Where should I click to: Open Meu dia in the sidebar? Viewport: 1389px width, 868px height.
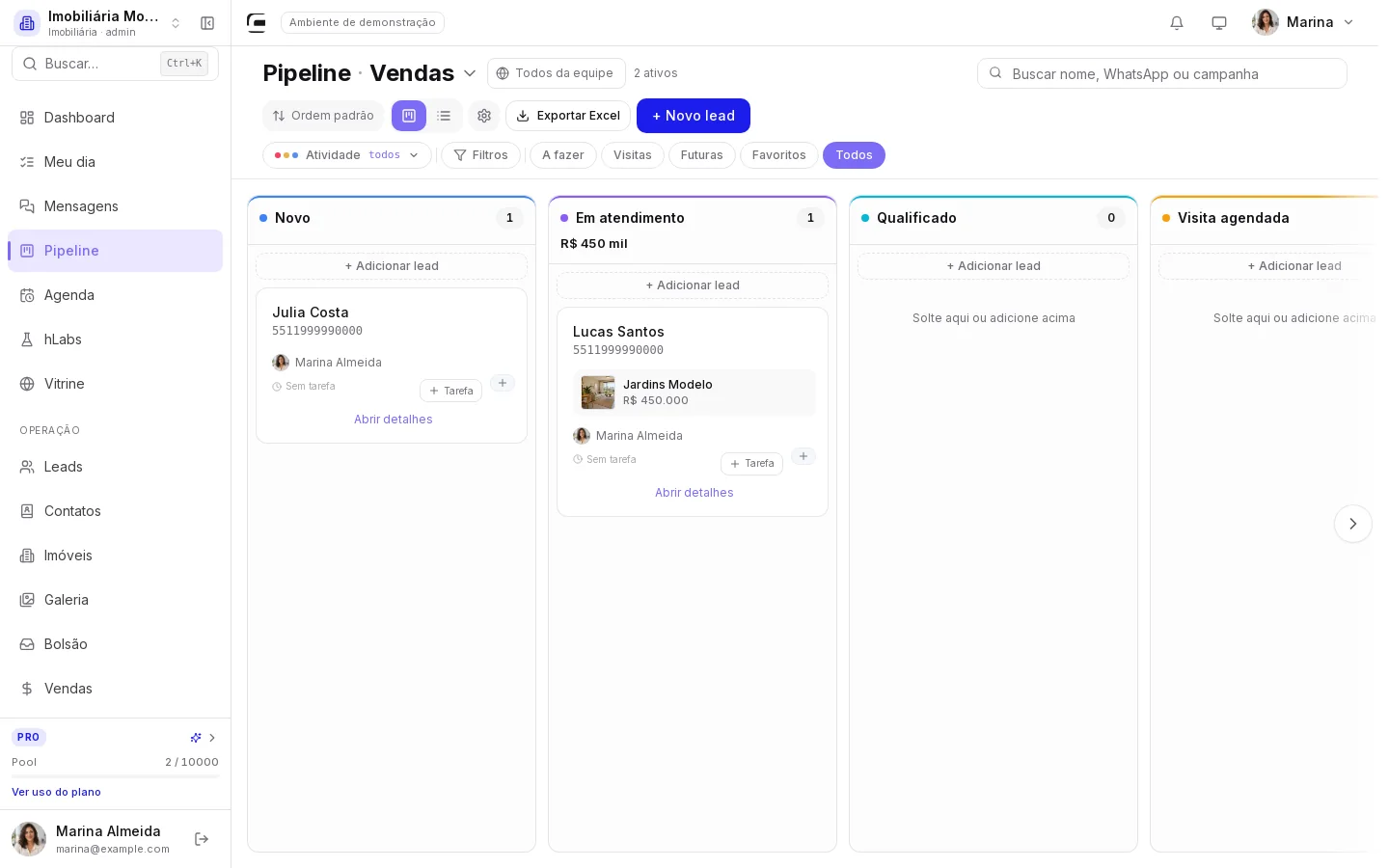pyautogui.click(x=115, y=162)
